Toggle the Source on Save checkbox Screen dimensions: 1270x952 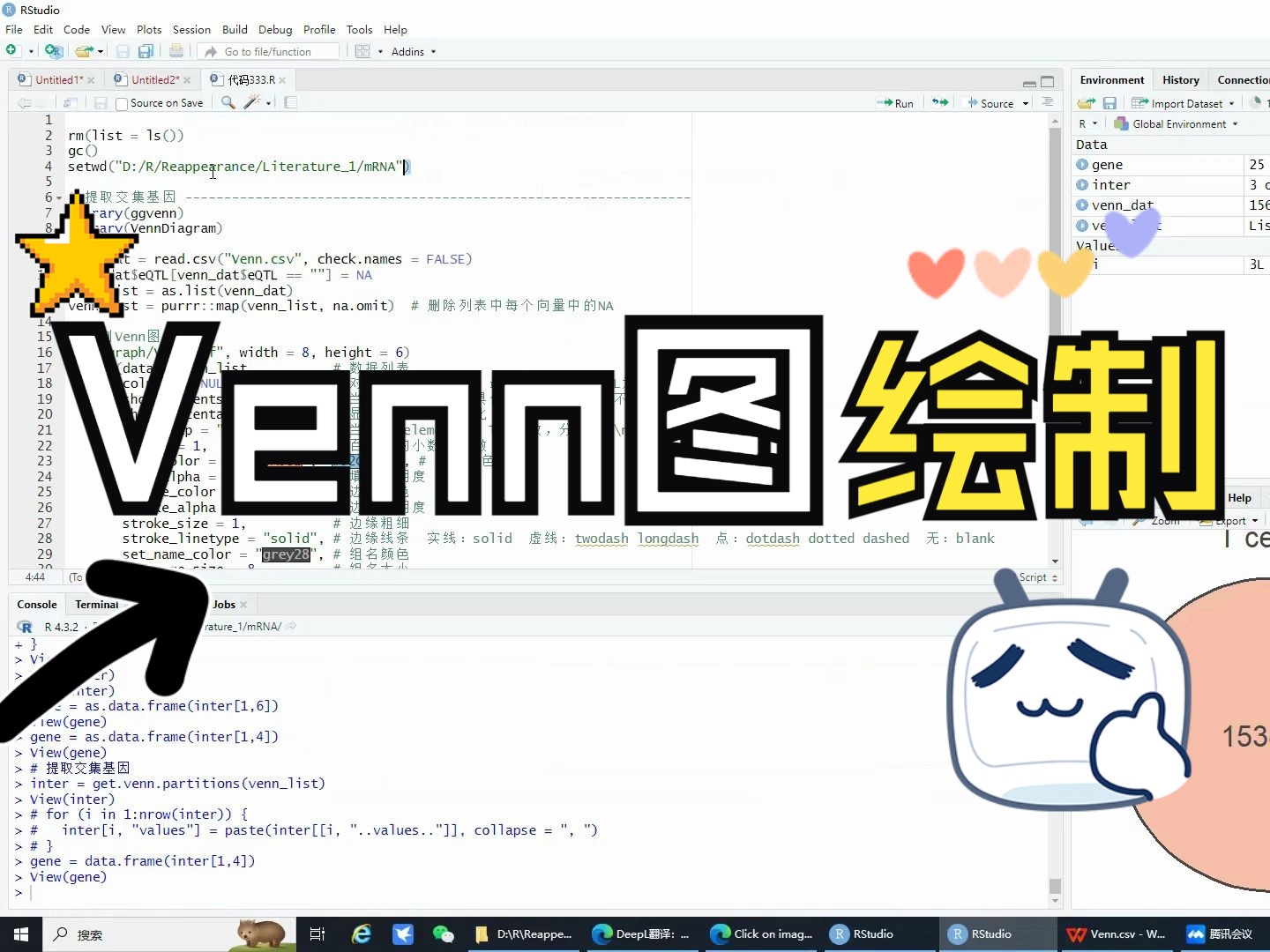[x=122, y=103]
